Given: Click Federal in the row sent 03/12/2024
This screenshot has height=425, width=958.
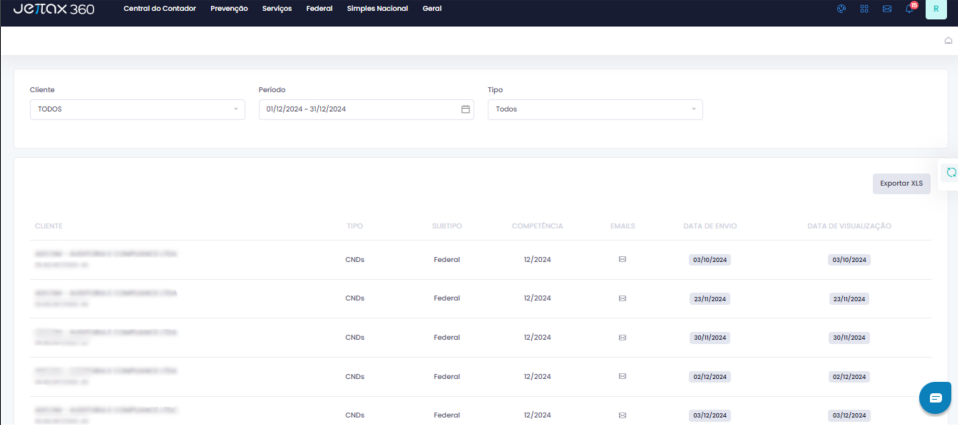Looking at the screenshot, I should pyautogui.click(x=447, y=415).
